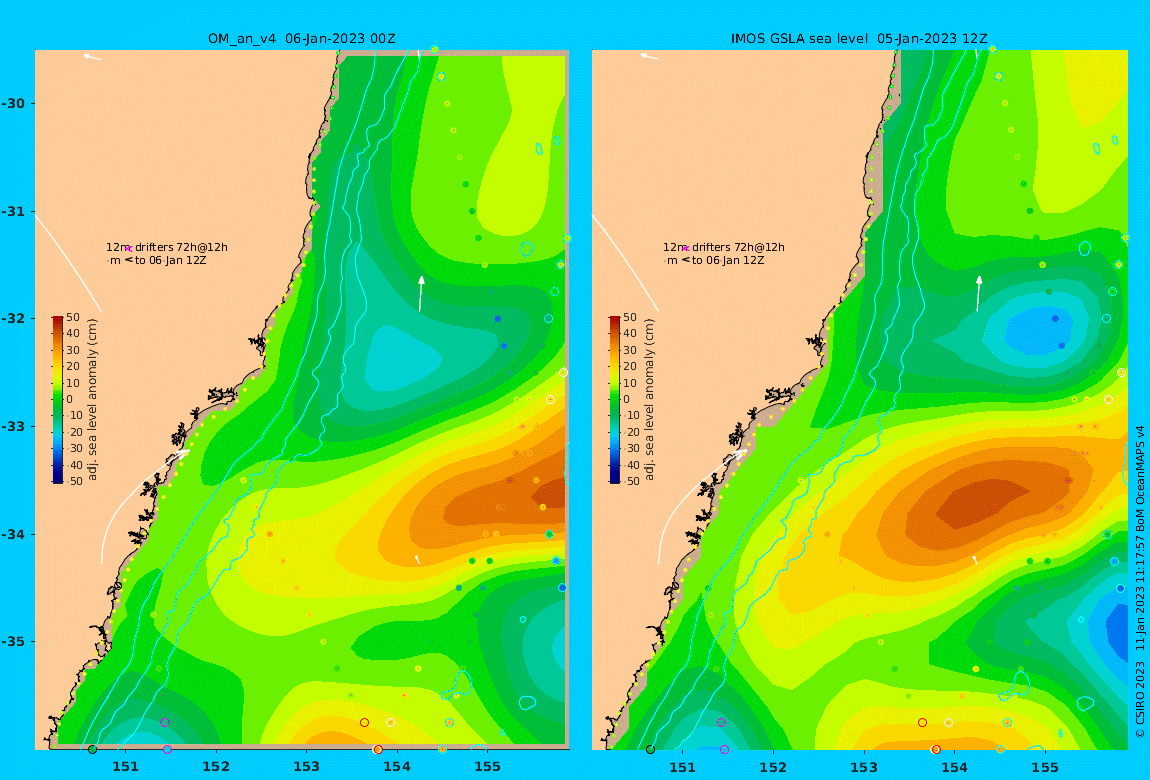
Task: Click the white velocity arrow near -32 in OM_an_v4 map
Action: [420, 294]
